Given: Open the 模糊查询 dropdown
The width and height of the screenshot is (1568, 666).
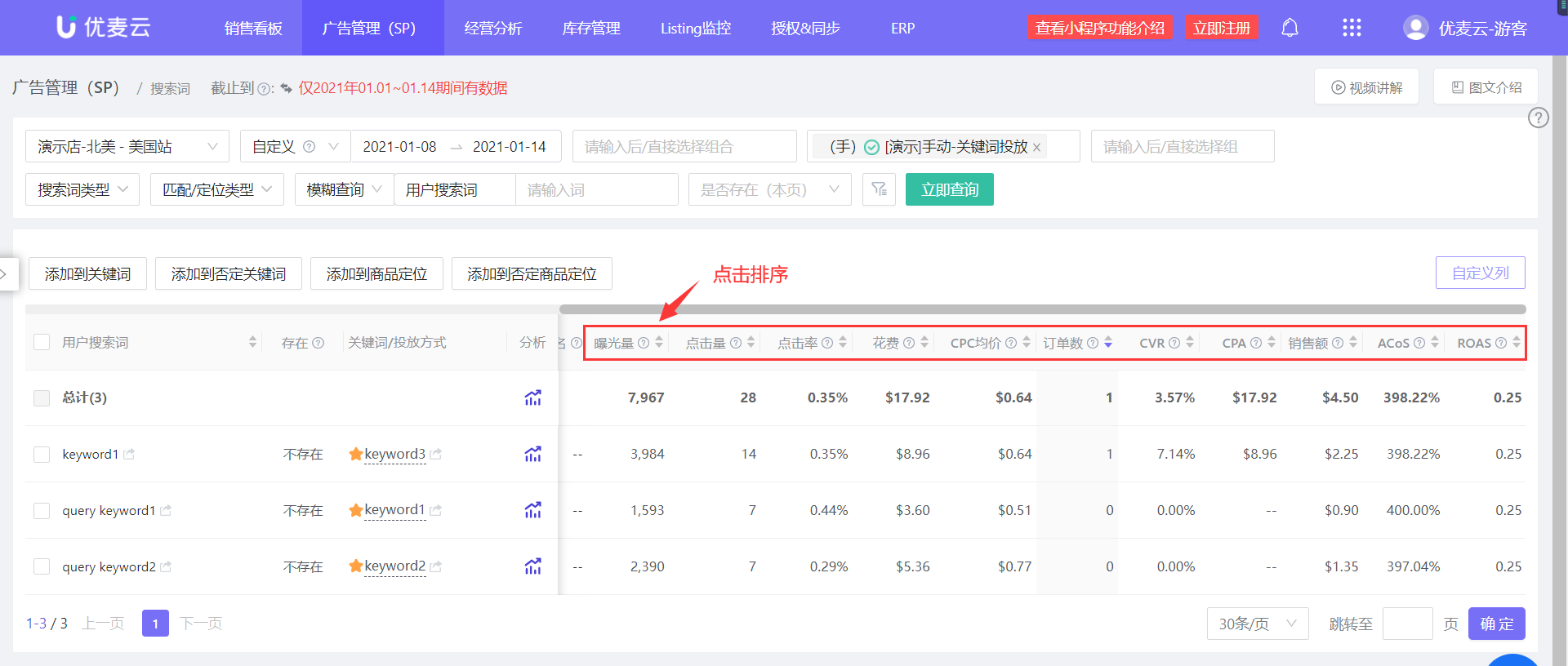Looking at the screenshot, I should [x=344, y=189].
